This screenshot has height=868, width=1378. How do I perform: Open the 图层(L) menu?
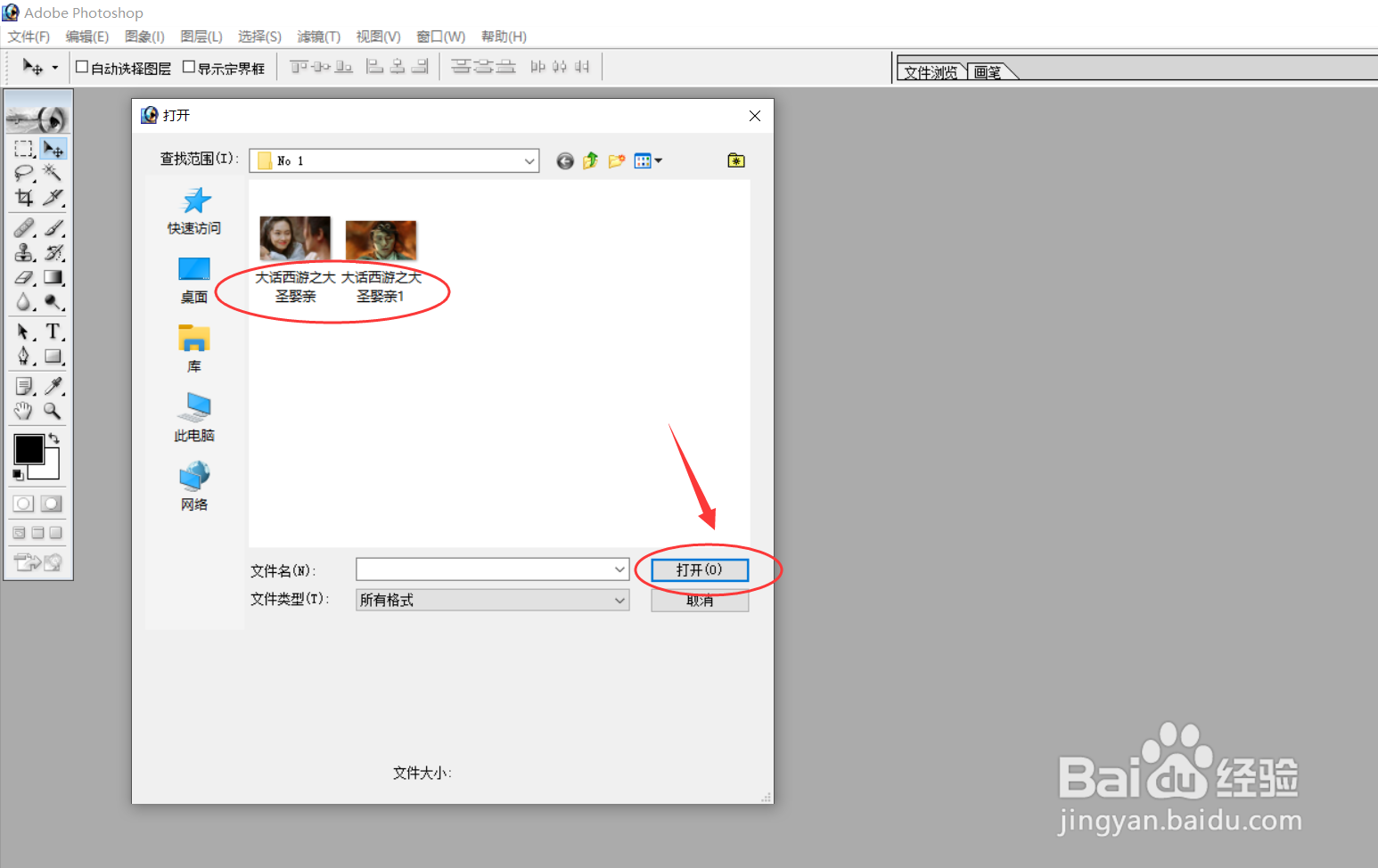(x=201, y=37)
